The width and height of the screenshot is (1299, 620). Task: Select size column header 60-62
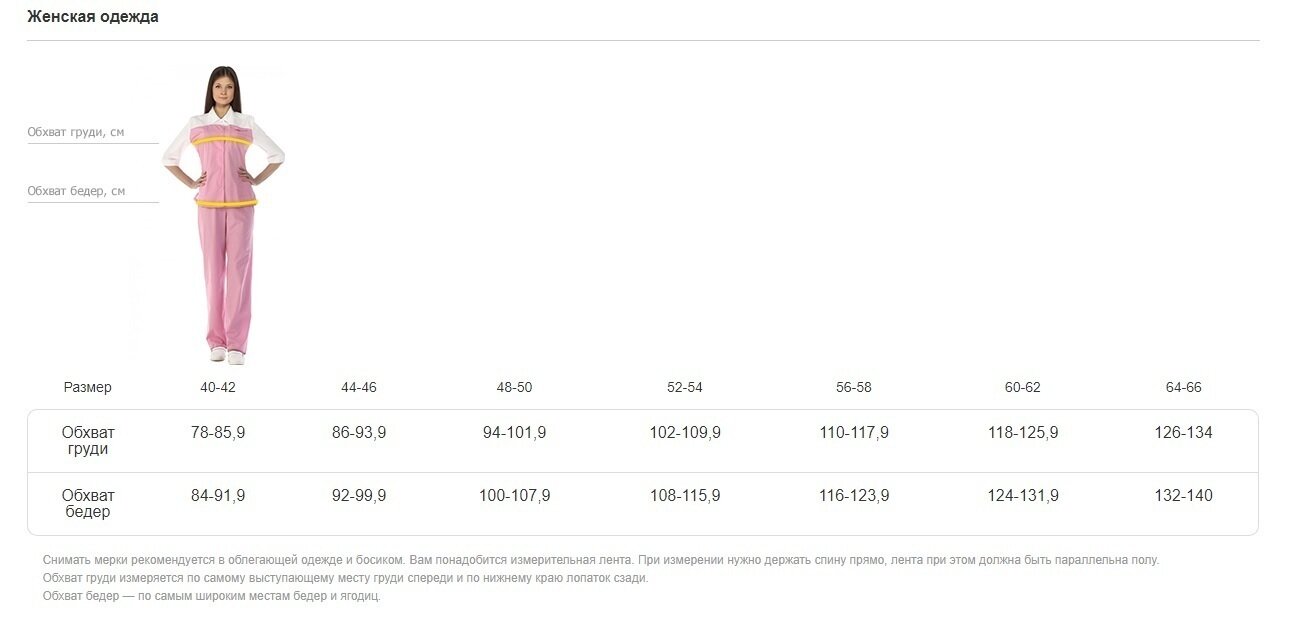point(1023,387)
